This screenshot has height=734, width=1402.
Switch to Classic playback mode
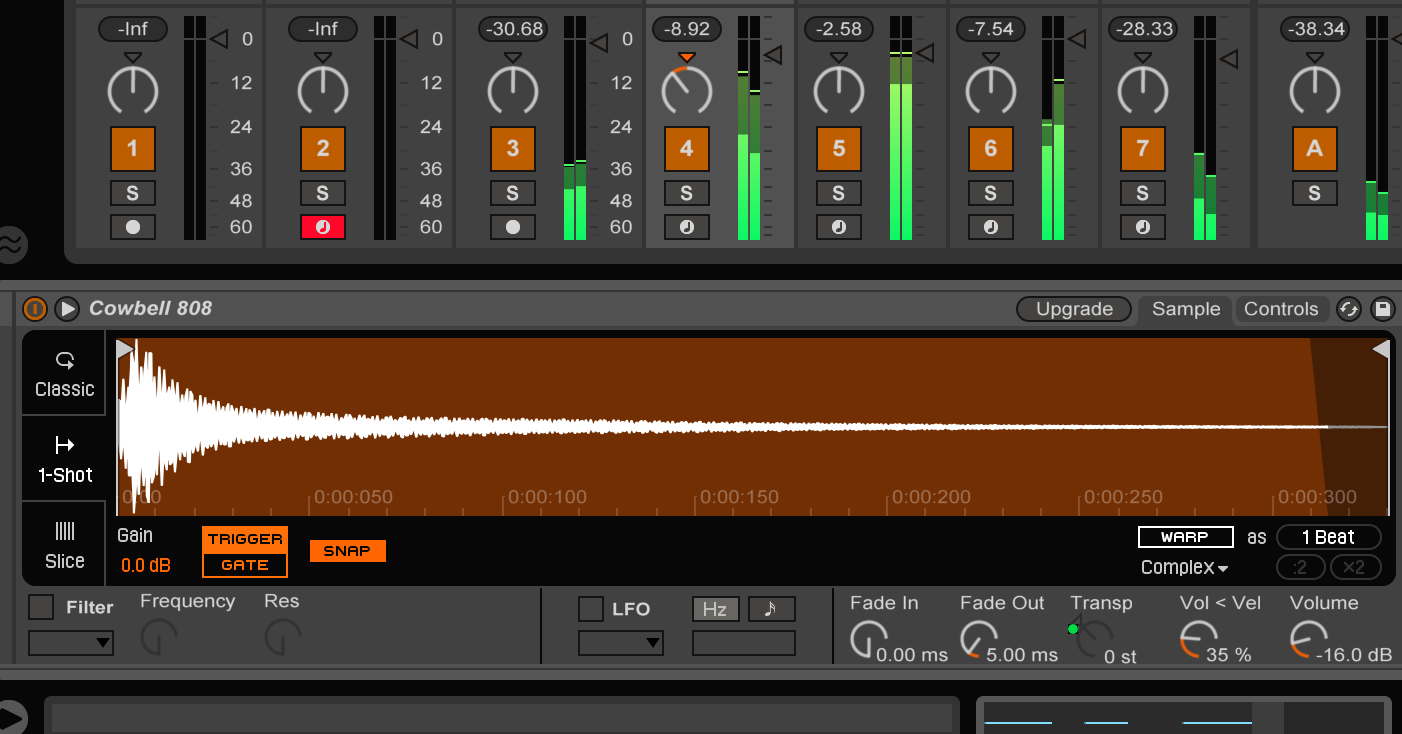pyautogui.click(x=63, y=374)
